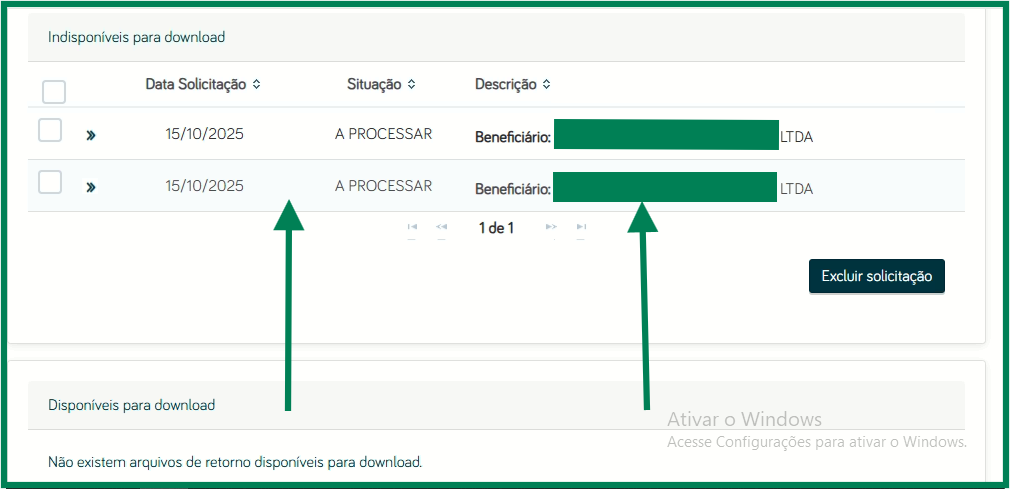Click the Não existem arquivos de retorno message
This screenshot has height=489, width=1010.
pyautogui.click(x=235, y=462)
